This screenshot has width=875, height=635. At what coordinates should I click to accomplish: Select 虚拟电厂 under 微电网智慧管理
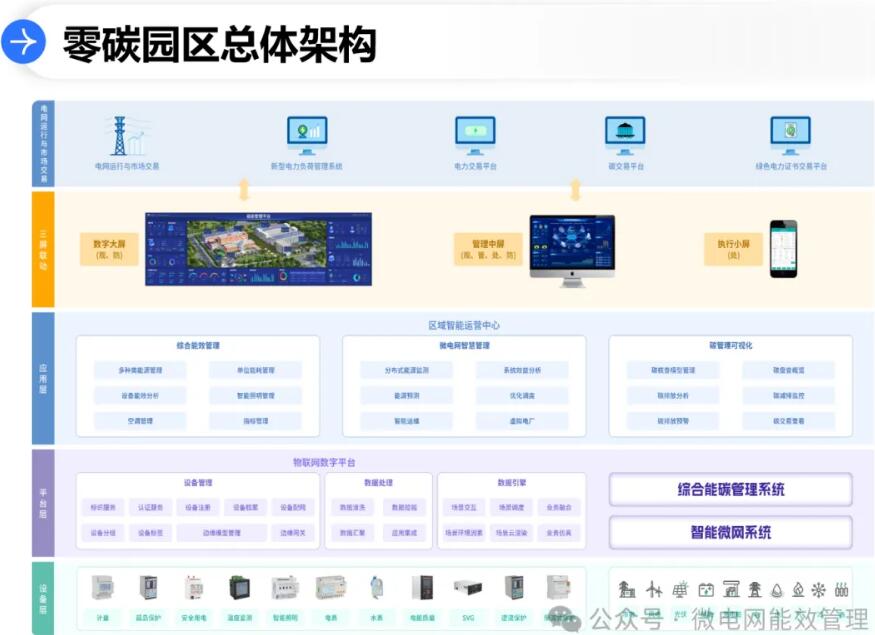point(520,422)
